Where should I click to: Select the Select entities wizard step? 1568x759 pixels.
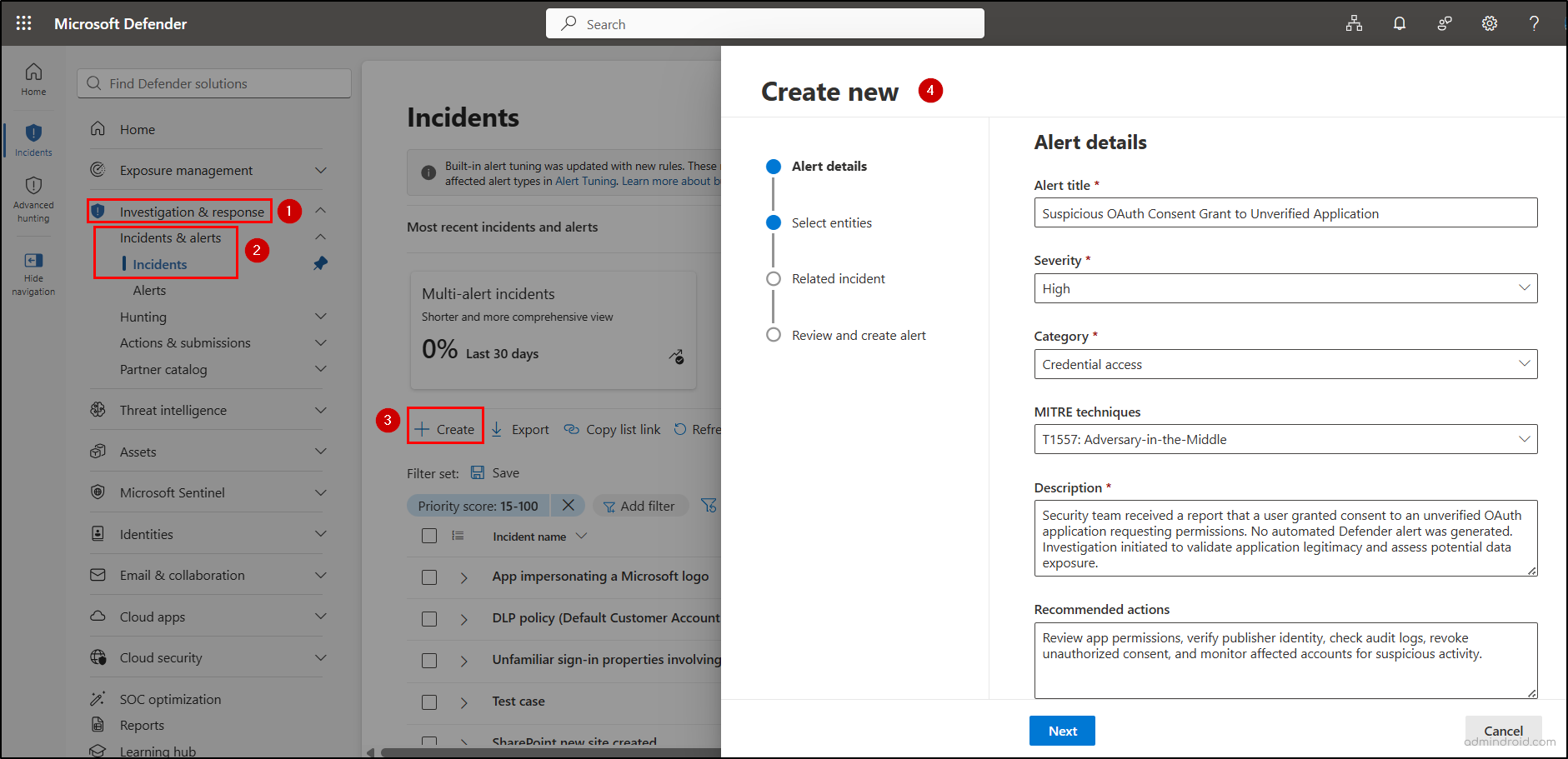click(x=831, y=222)
